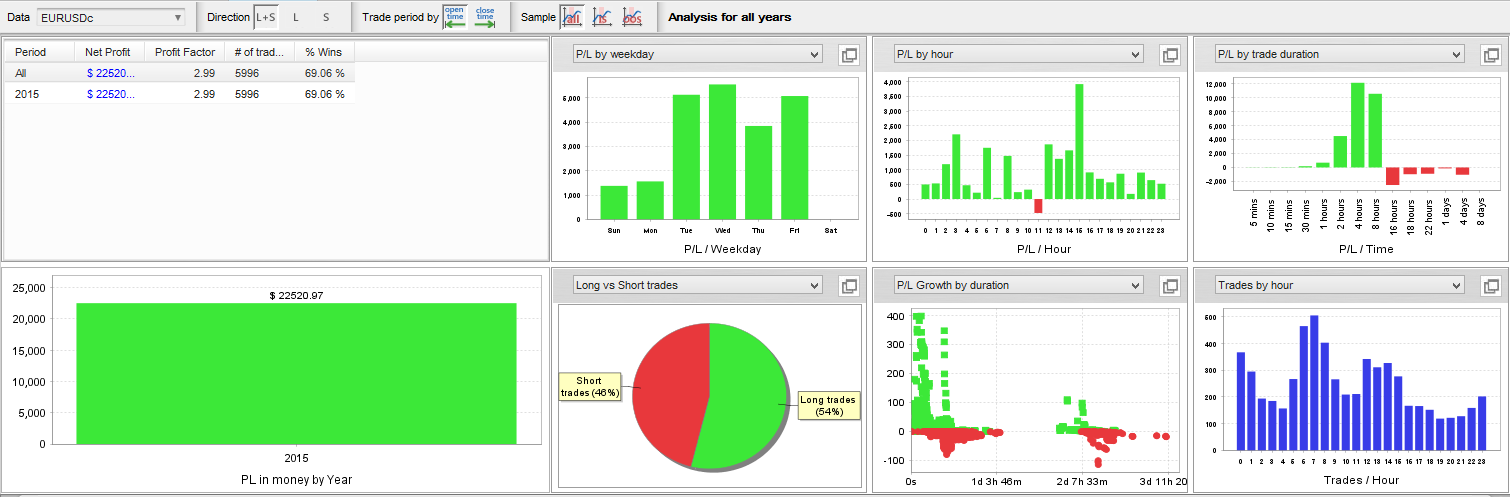Viewport: 1510px width, 497px height.
Task: Click the green 2015 yearly profit bar
Action: click(x=296, y=373)
